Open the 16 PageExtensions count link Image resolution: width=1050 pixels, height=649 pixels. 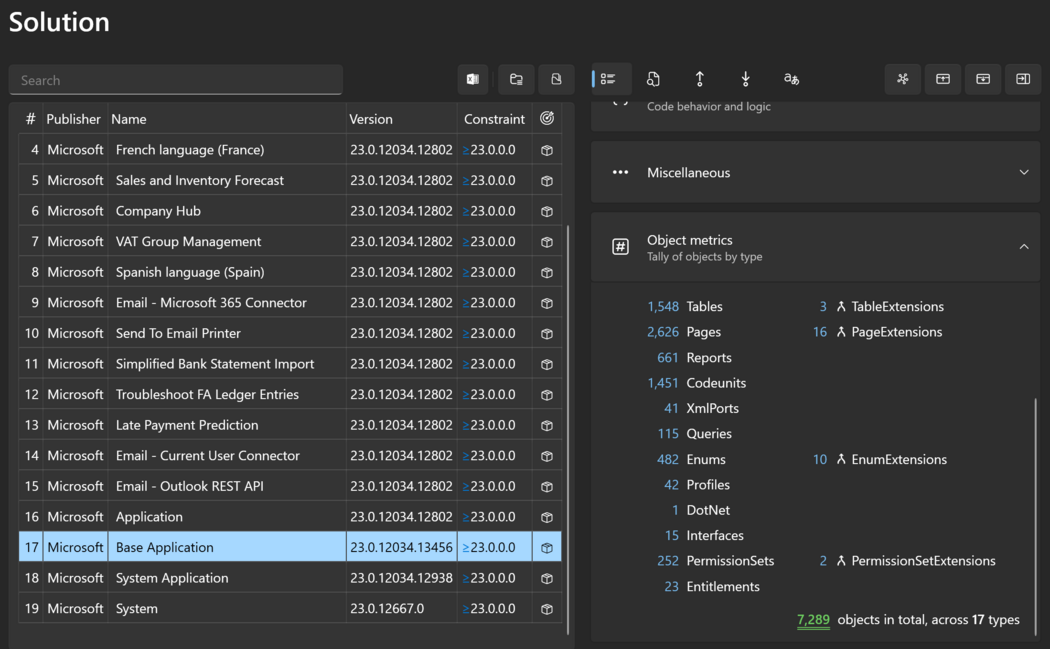(x=820, y=332)
